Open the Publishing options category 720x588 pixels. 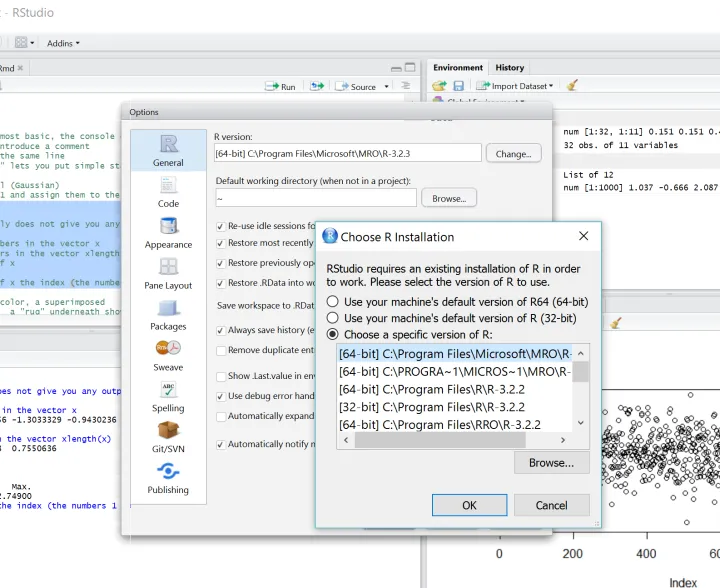click(x=168, y=478)
